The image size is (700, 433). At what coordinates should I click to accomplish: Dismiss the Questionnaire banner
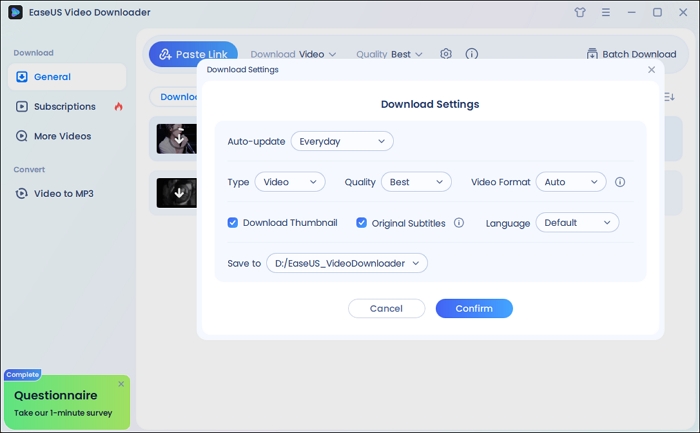click(121, 384)
